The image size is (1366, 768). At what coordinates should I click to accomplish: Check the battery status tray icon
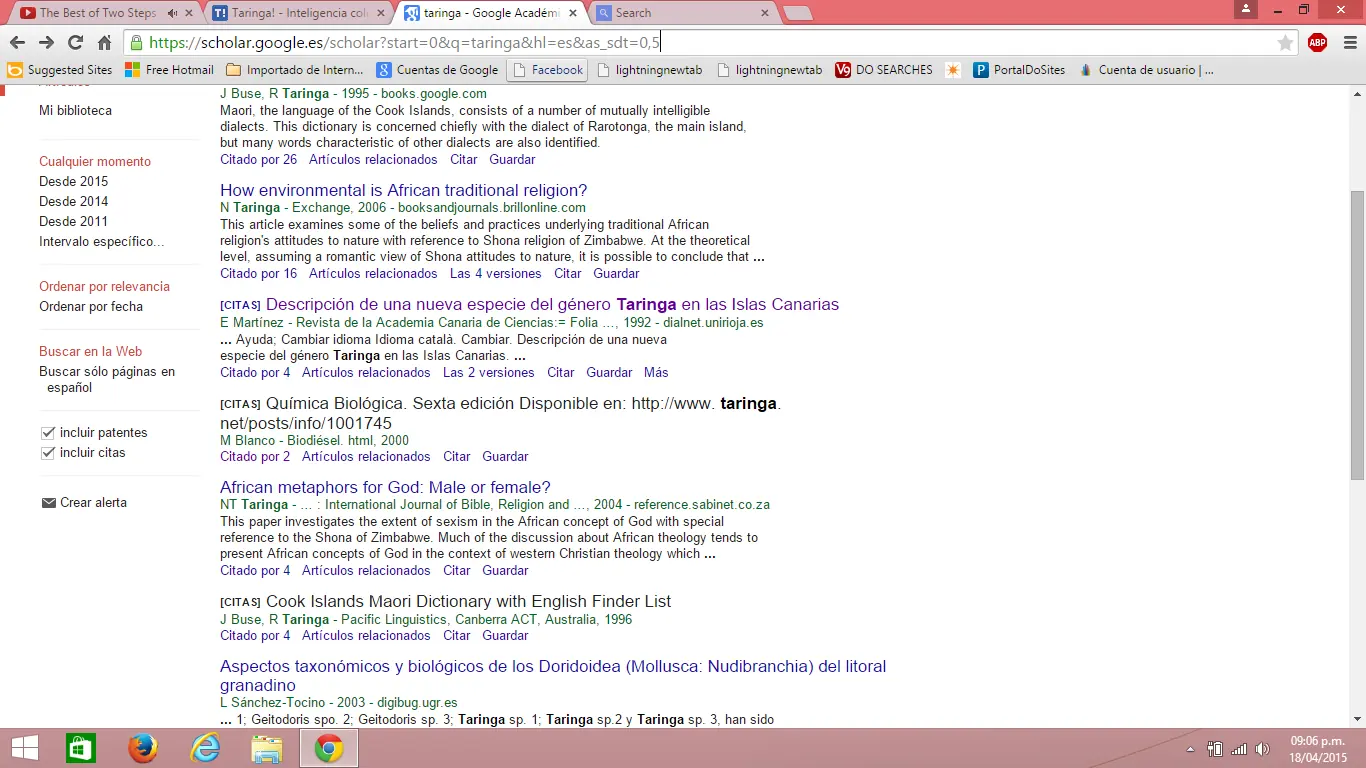[x=1215, y=749]
